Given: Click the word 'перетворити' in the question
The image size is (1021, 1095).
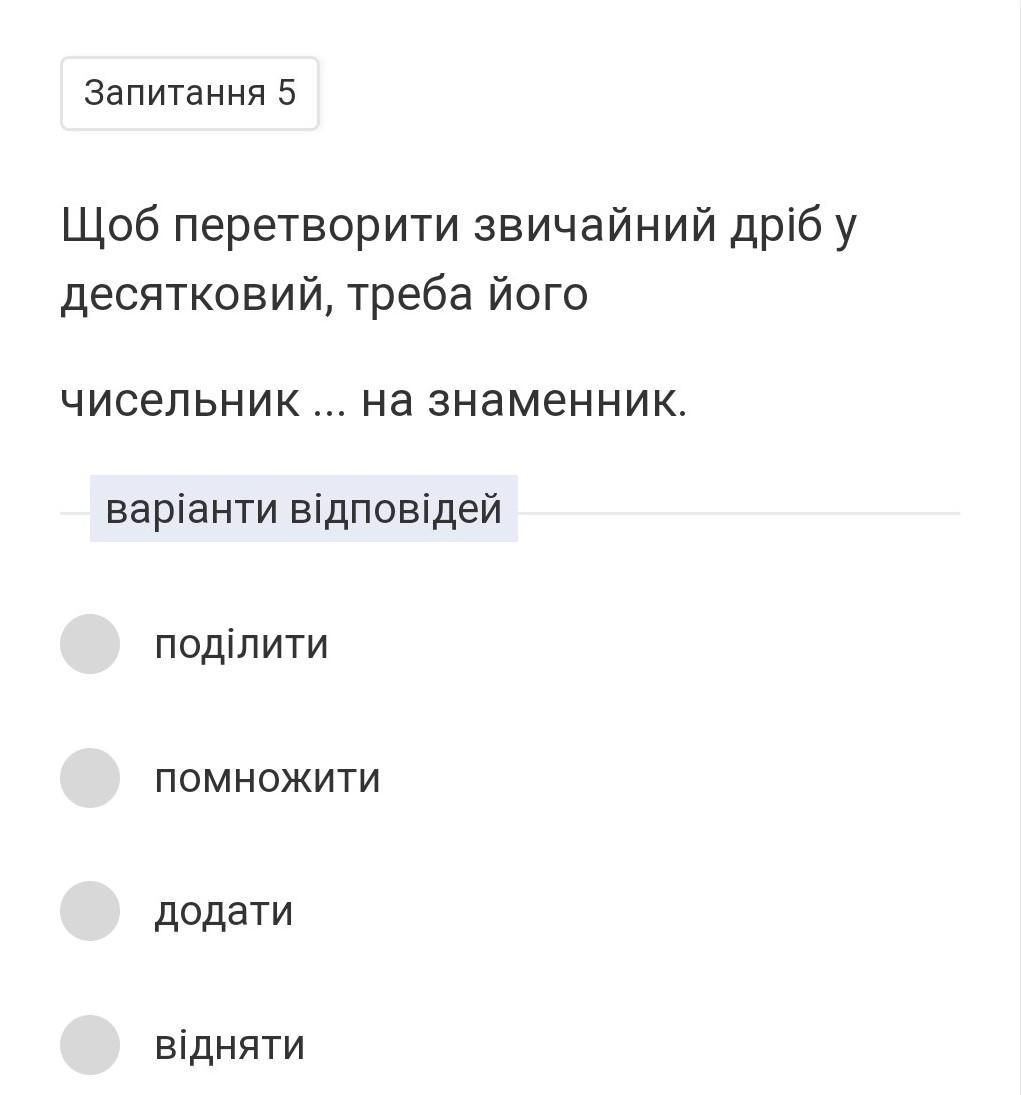Looking at the screenshot, I should click(317, 226).
